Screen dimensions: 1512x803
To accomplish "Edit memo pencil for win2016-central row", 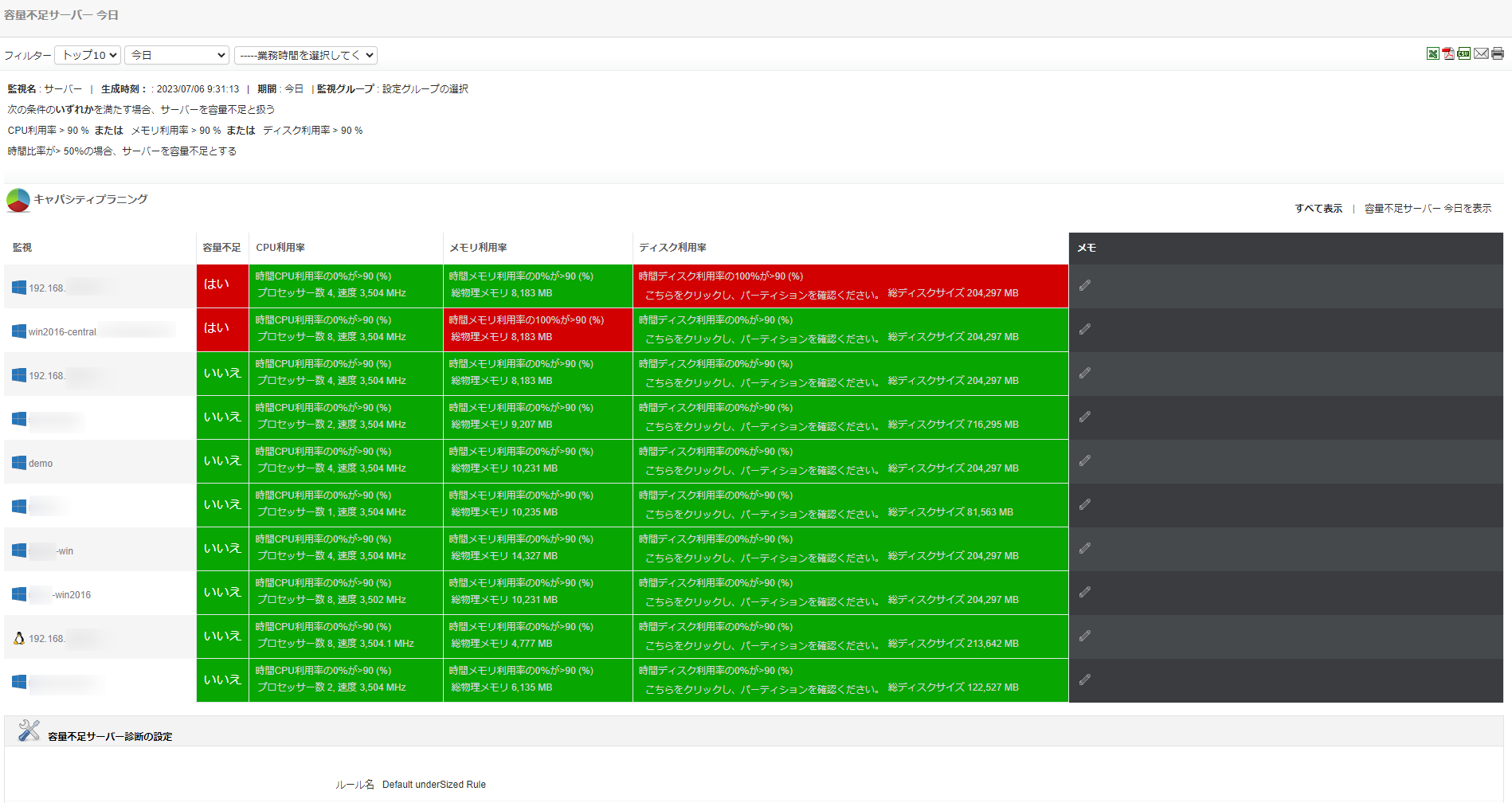I will [1085, 329].
